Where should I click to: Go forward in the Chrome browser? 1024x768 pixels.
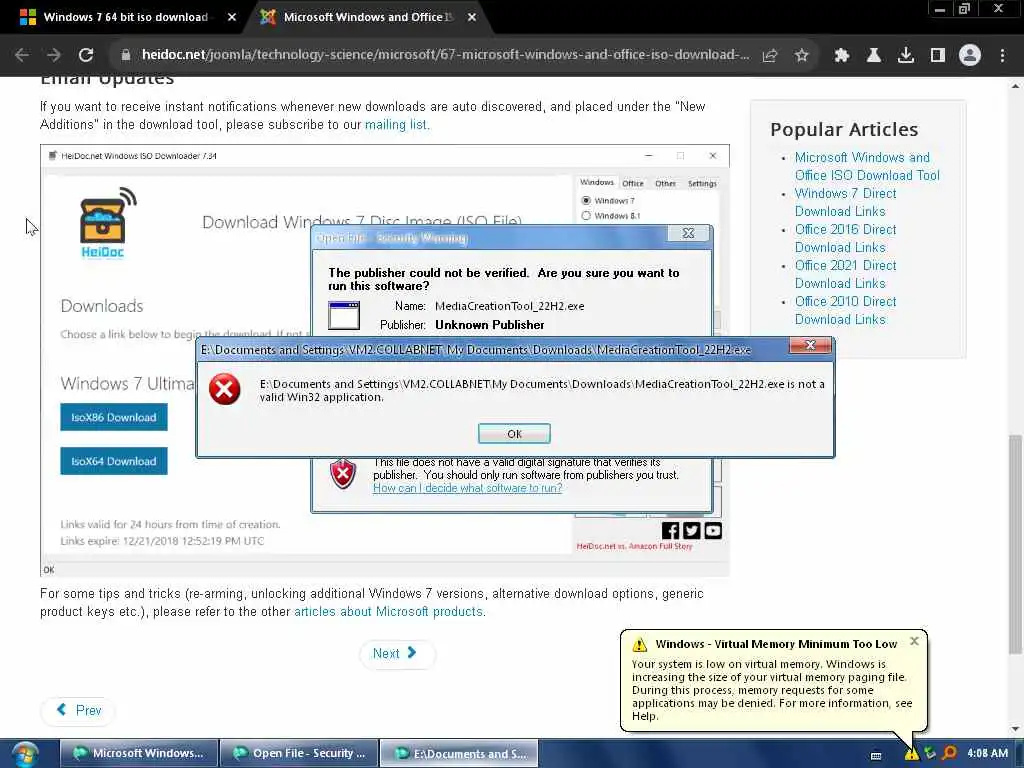pos(54,55)
